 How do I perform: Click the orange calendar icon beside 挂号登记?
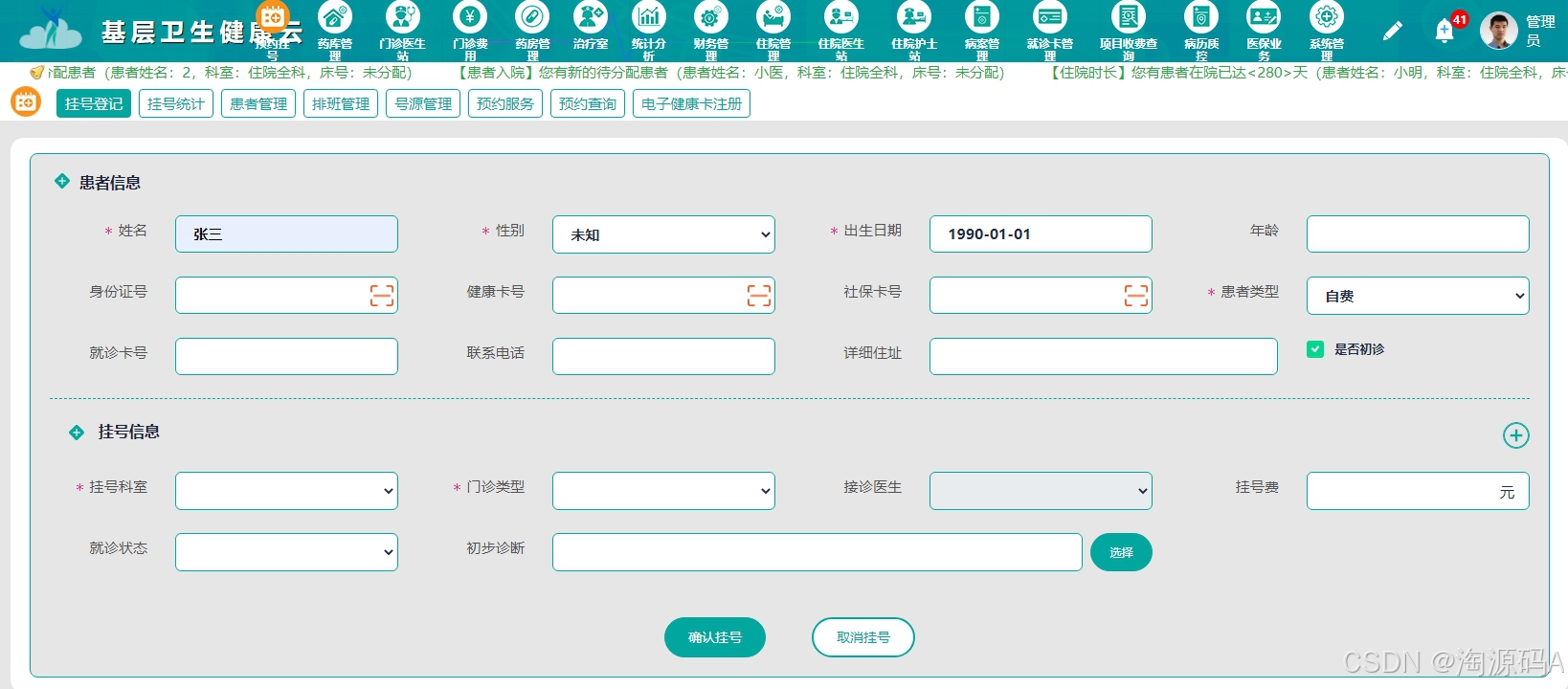26,101
